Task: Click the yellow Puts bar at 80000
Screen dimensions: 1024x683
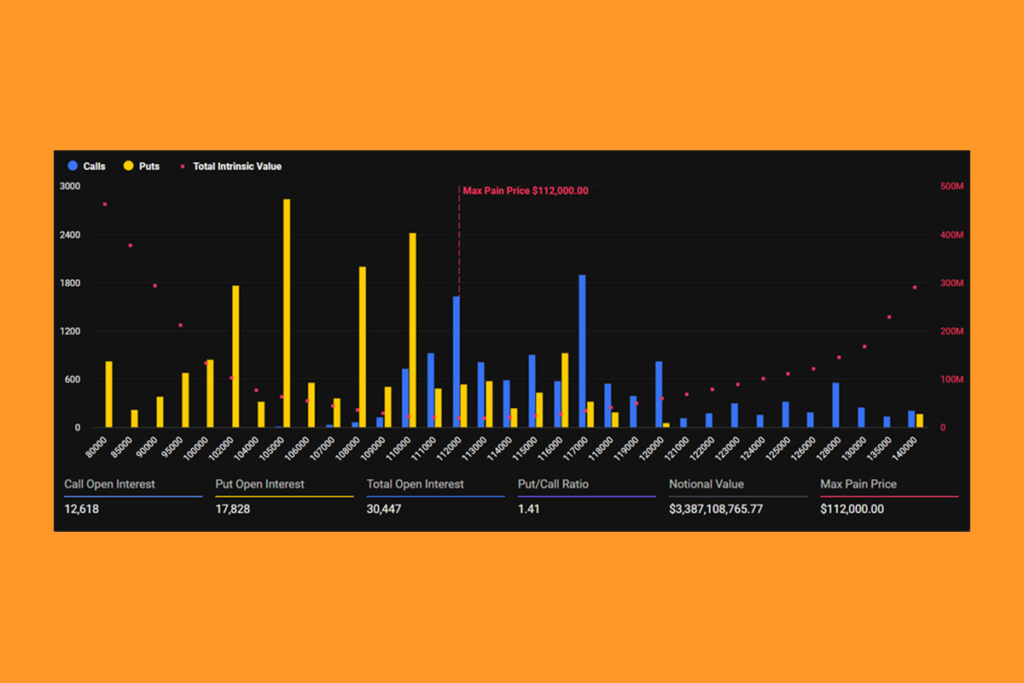Action: pos(109,394)
